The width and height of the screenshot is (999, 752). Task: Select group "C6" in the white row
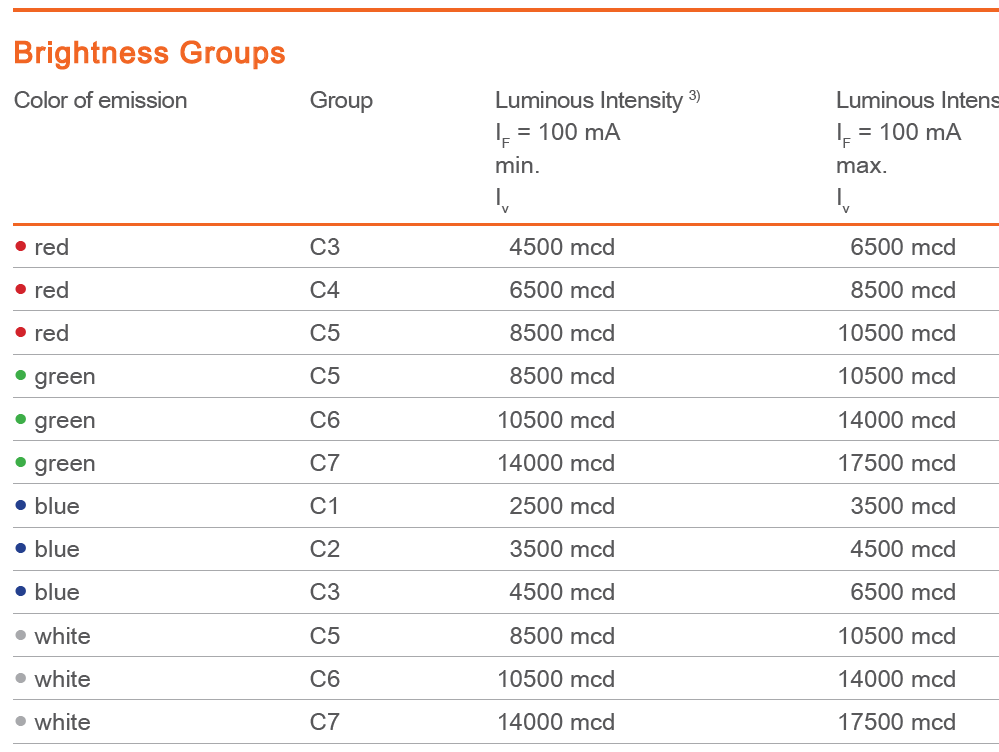325,679
